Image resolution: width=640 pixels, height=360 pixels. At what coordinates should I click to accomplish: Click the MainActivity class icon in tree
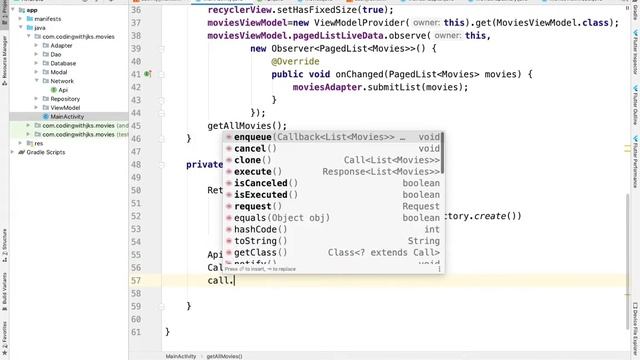click(46, 117)
